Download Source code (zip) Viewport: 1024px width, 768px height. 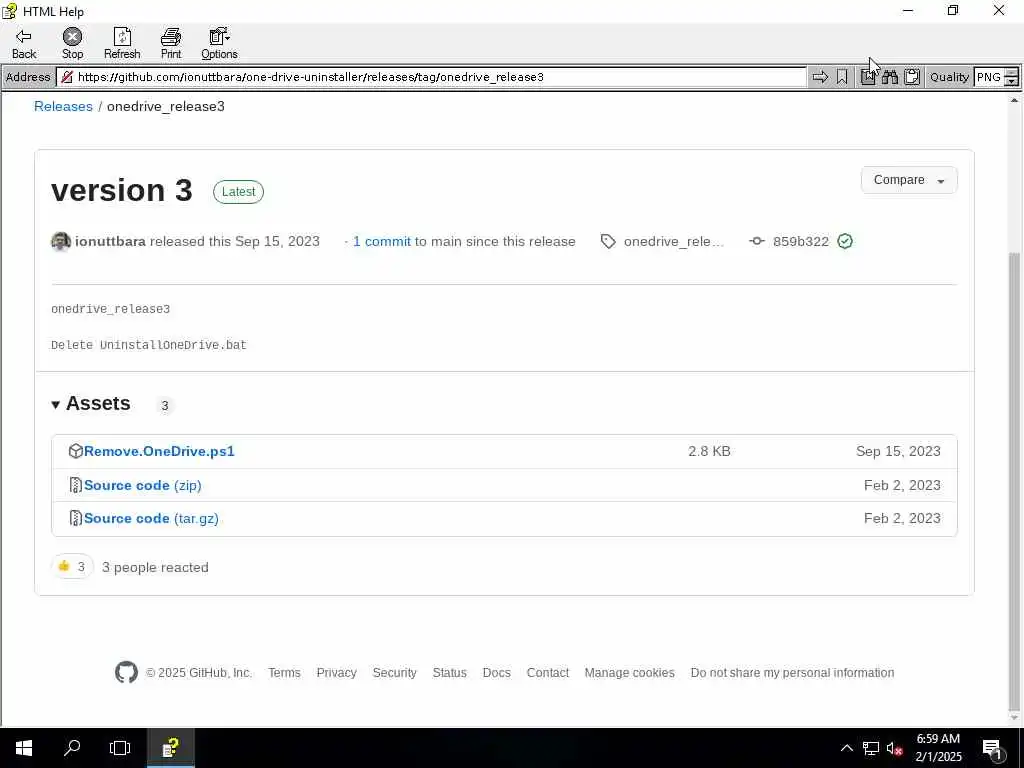(x=142, y=485)
